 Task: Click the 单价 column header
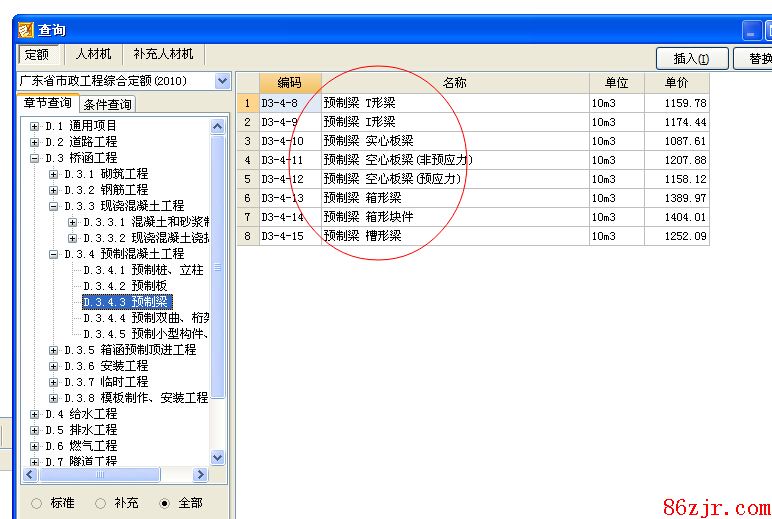(676, 83)
